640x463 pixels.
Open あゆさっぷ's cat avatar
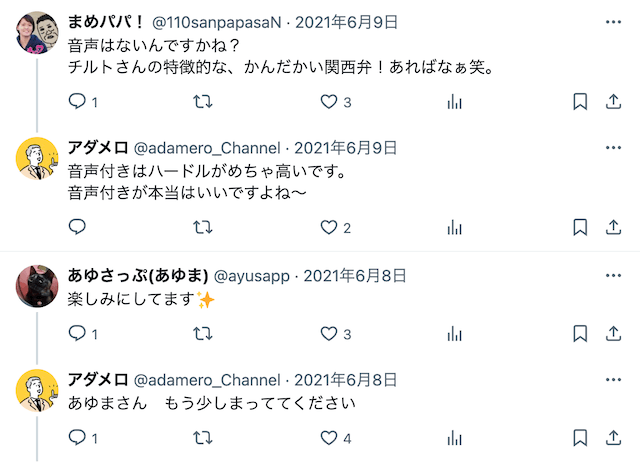(x=38, y=287)
